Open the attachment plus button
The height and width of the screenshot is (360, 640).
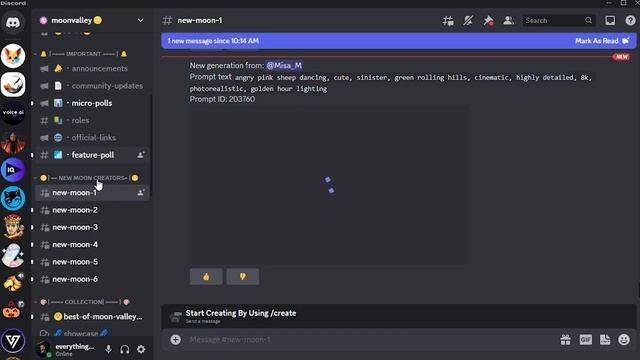pyautogui.click(x=176, y=340)
